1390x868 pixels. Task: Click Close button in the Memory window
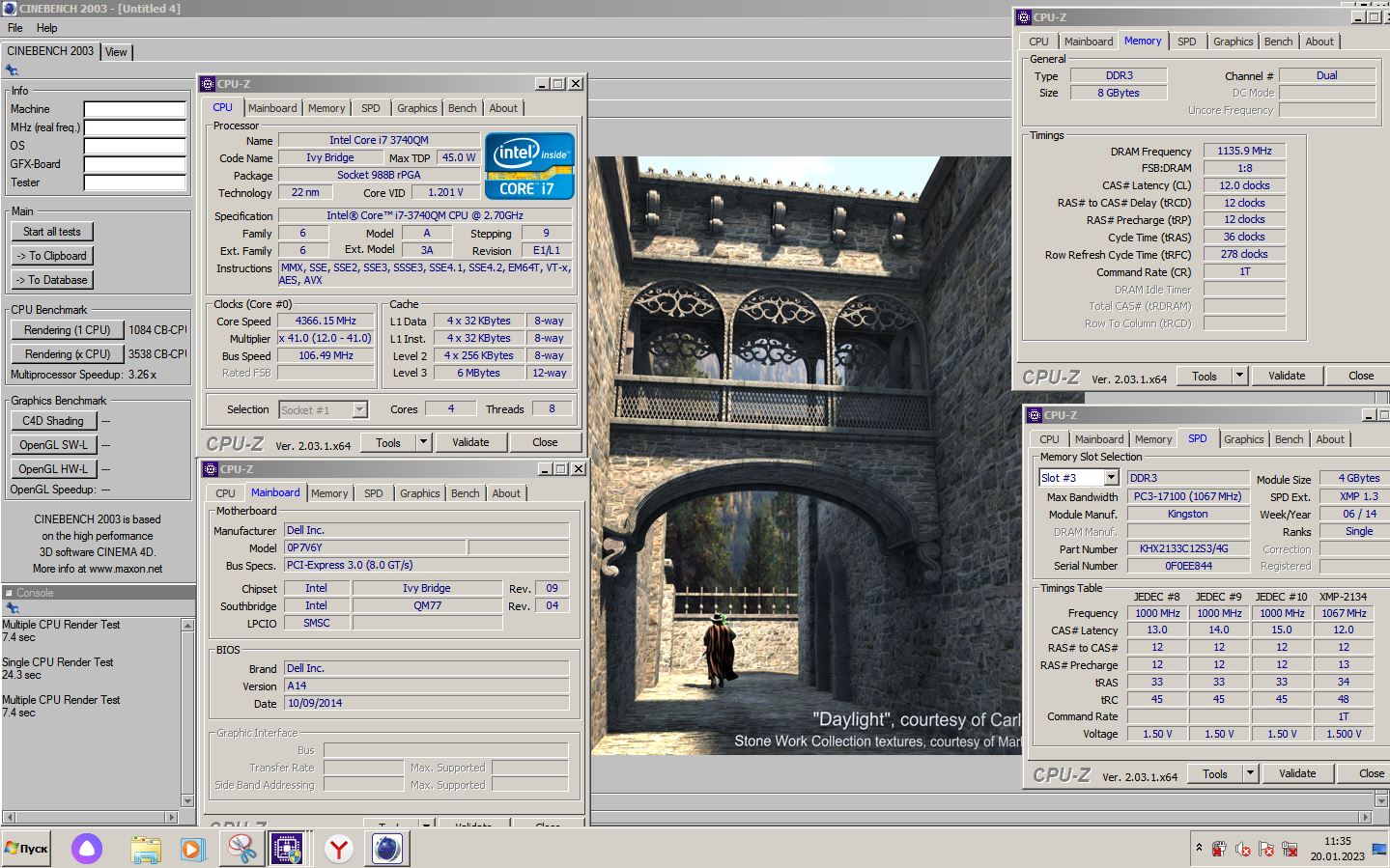pyautogui.click(x=1361, y=376)
